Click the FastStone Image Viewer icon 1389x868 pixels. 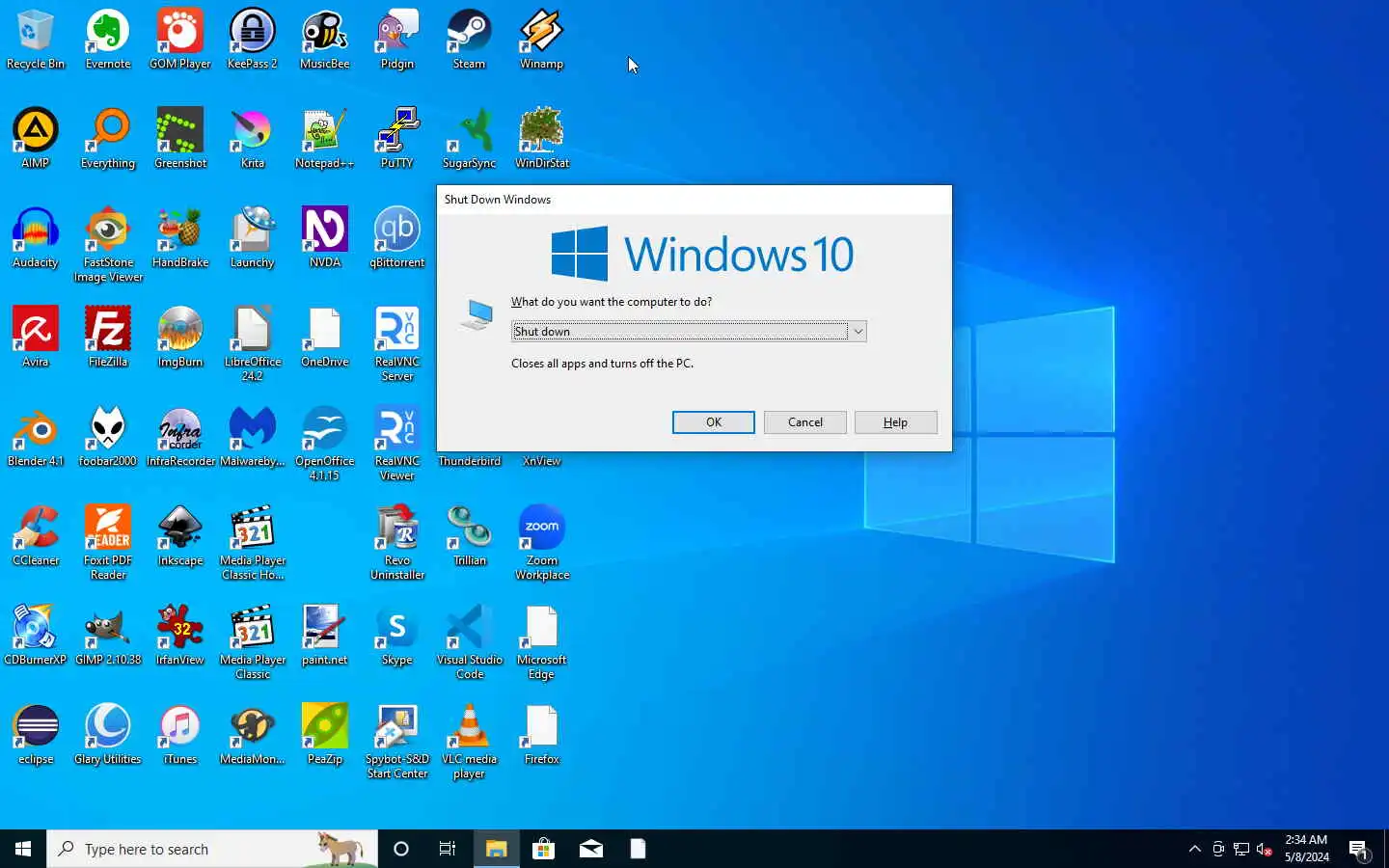click(x=108, y=245)
